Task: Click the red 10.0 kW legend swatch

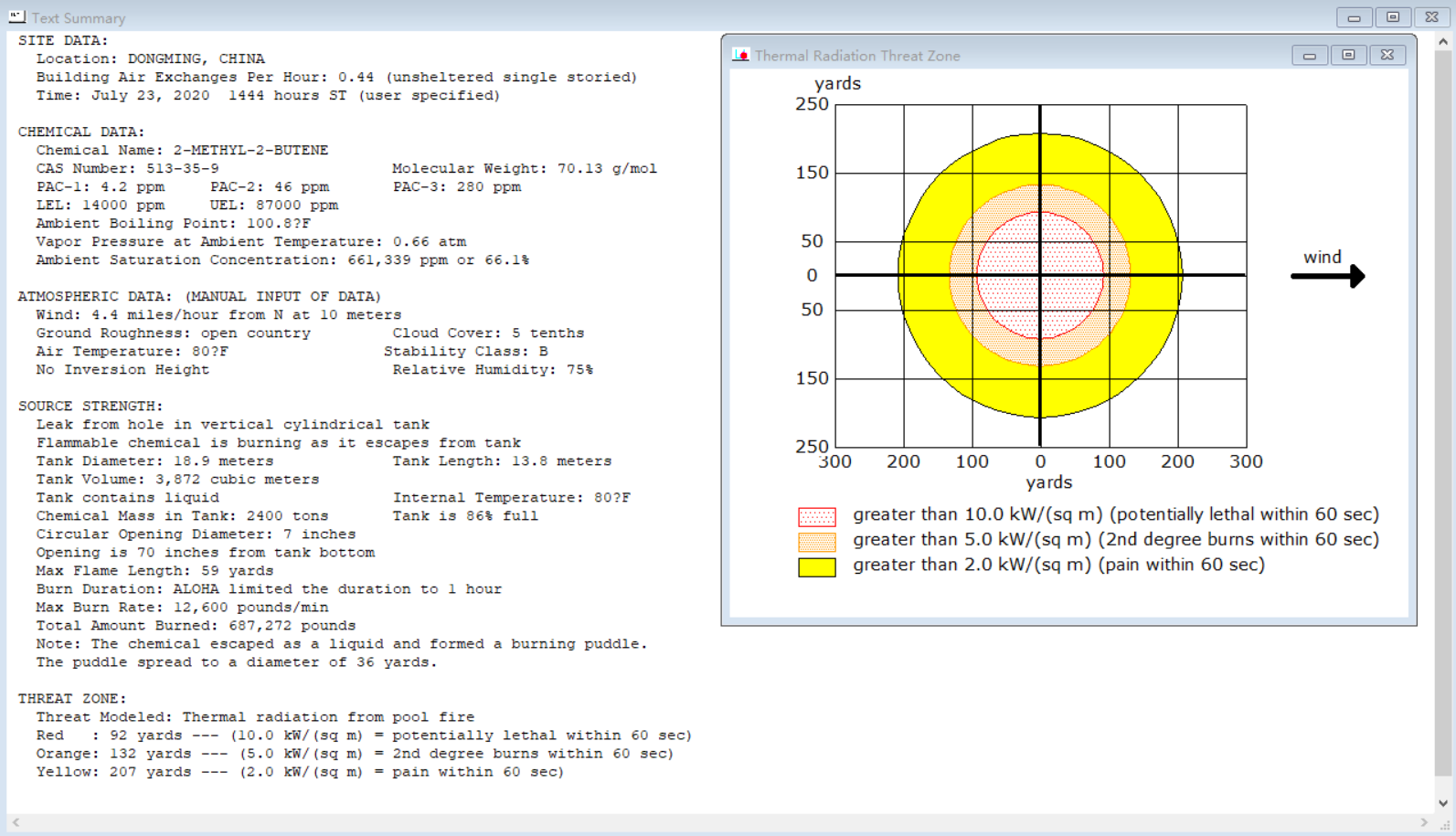Action: 817,516
